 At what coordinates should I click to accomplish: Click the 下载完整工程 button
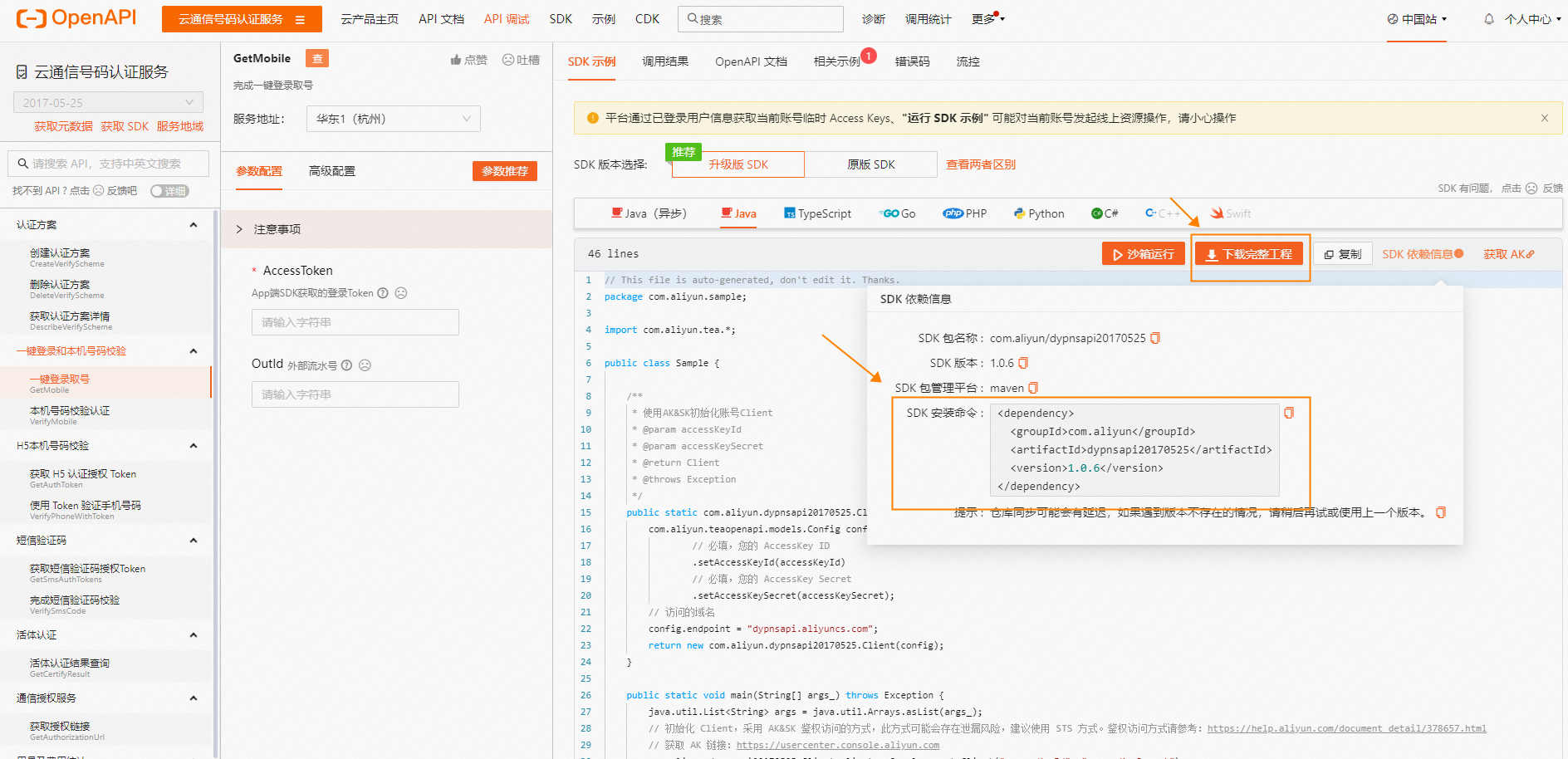[x=1249, y=254]
